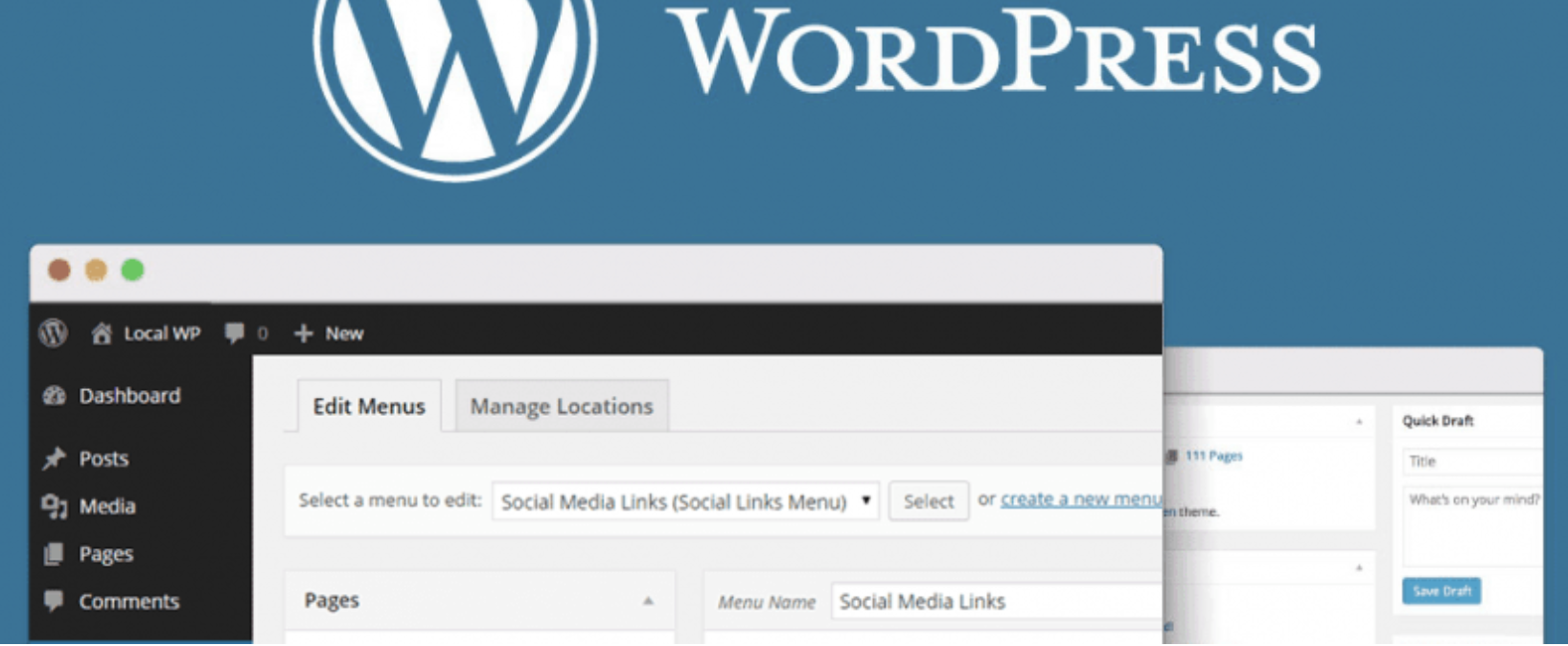1568x646 pixels.
Task: Click the Pages panel heading
Action: tap(332, 600)
